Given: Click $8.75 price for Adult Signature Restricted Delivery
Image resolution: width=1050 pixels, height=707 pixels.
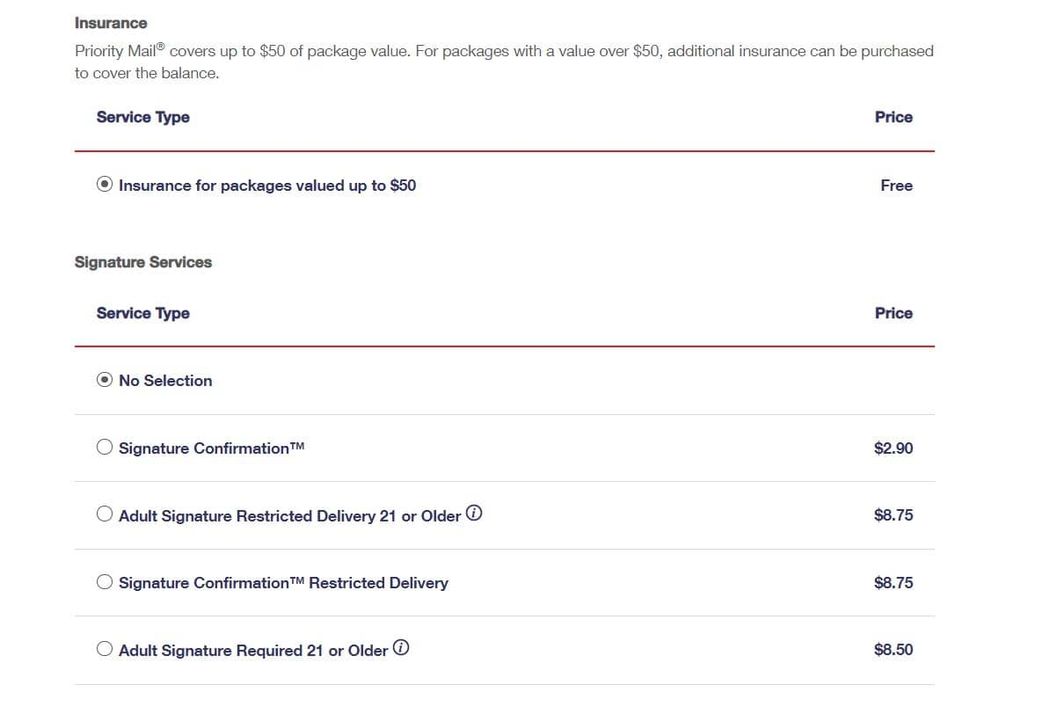Looking at the screenshot, I should coord(893,515).
